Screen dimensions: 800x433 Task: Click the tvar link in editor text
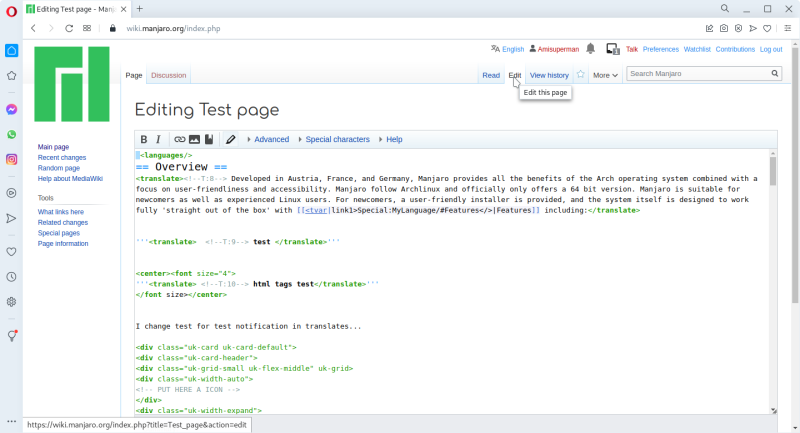(x=316, y=210)
